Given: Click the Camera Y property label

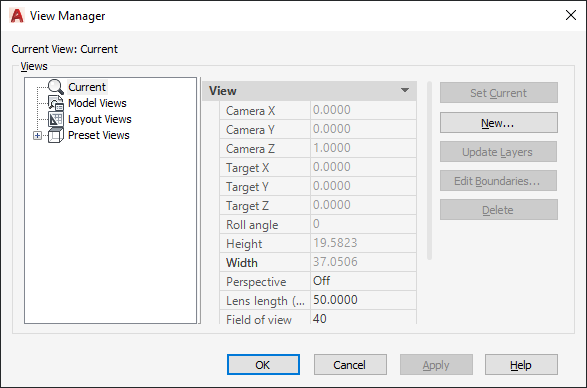Looking at the screenshot, I should click(250, 130).
